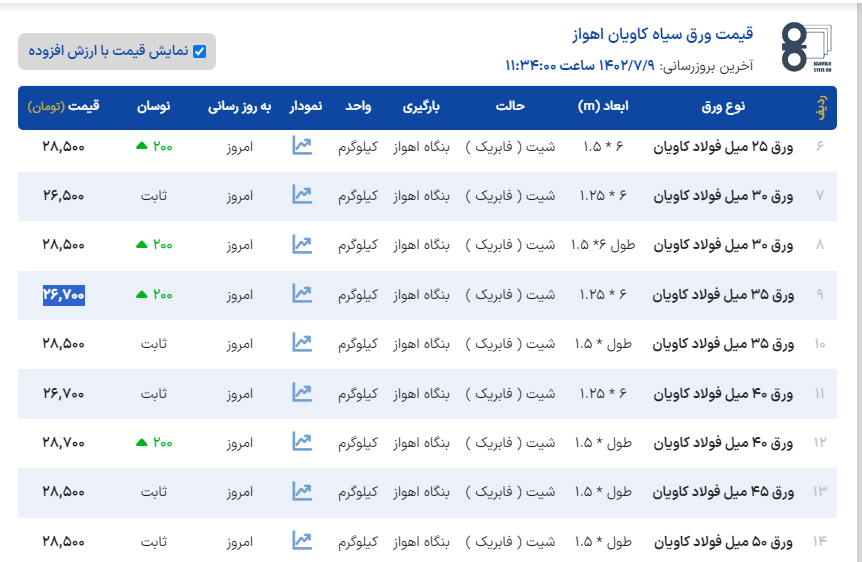
Task: Click the نوع ورق column header
Action: click(x=723, y=106)
